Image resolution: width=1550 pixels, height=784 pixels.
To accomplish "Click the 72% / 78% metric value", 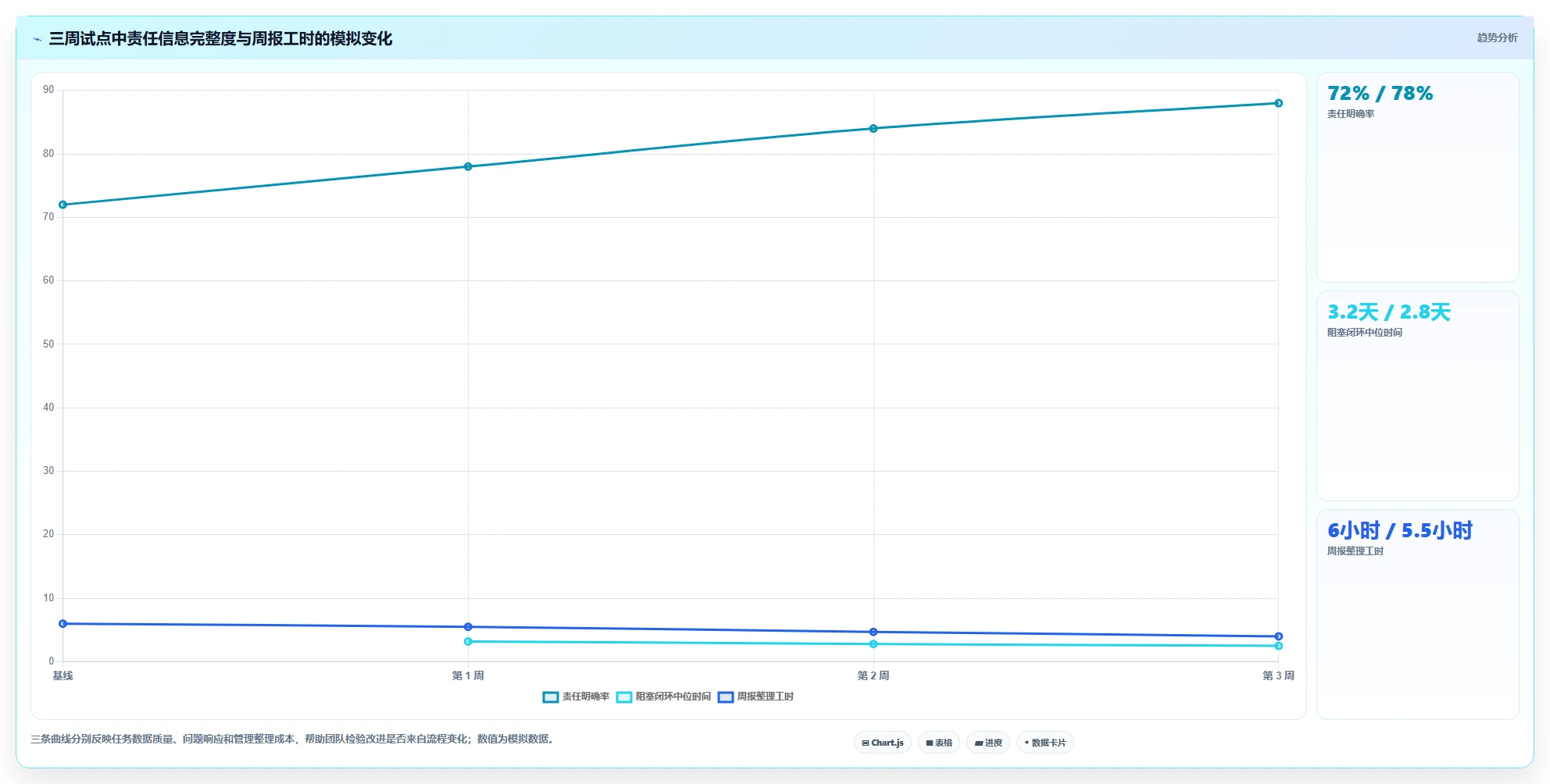I will [1380, 94].
